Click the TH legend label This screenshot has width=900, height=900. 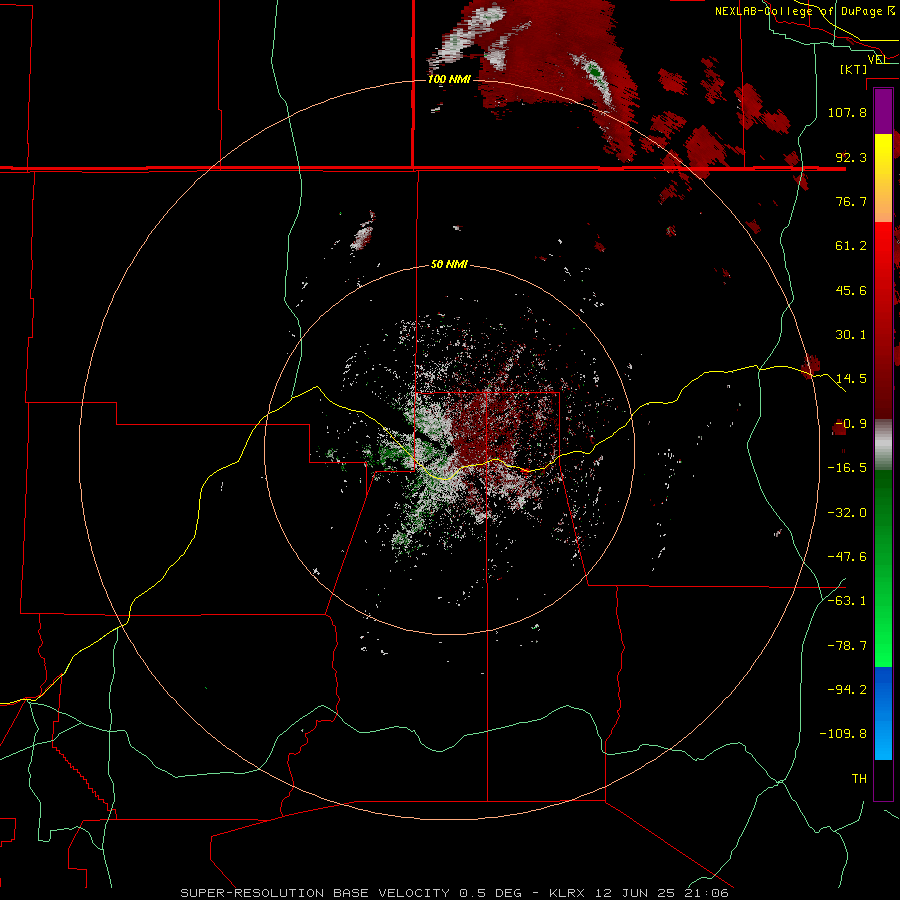pyautogui.click(x=859, y=779)
